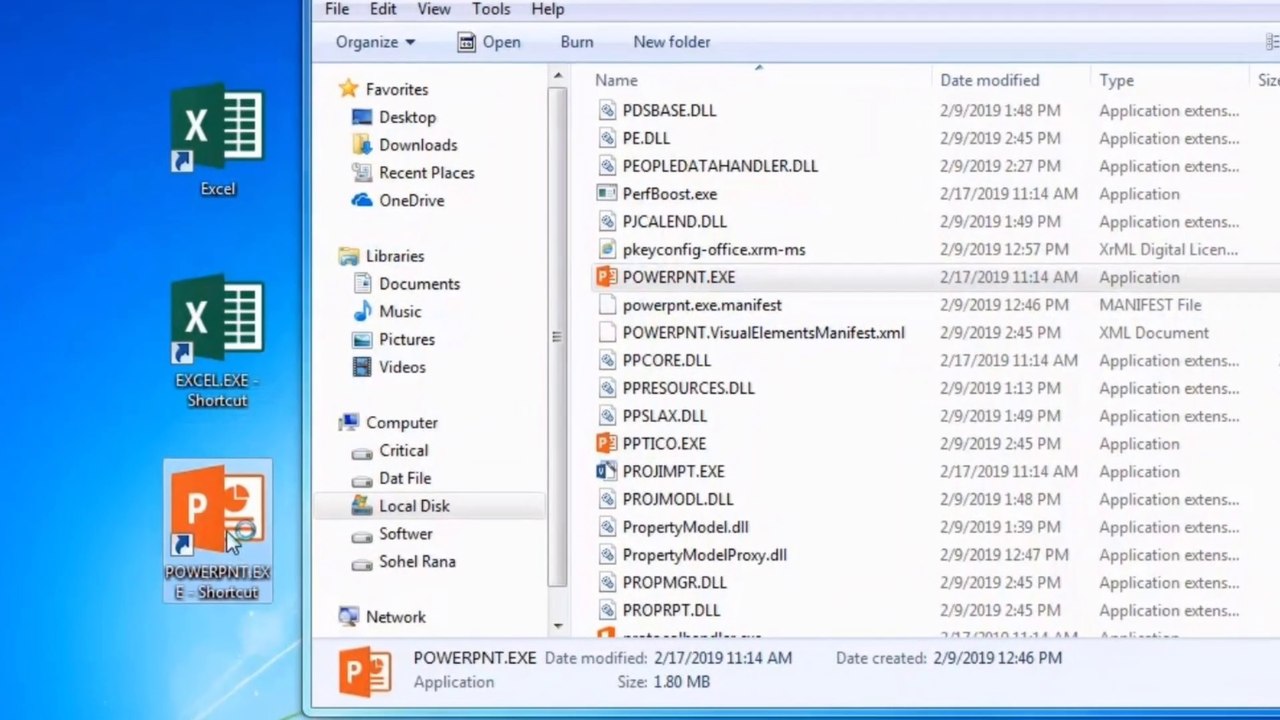The height and width of the screenshot is (720, 1280).
Task: Click the PROJIMPT.EXE file icon
Action: pyautogui.click(x=606, y=471)
